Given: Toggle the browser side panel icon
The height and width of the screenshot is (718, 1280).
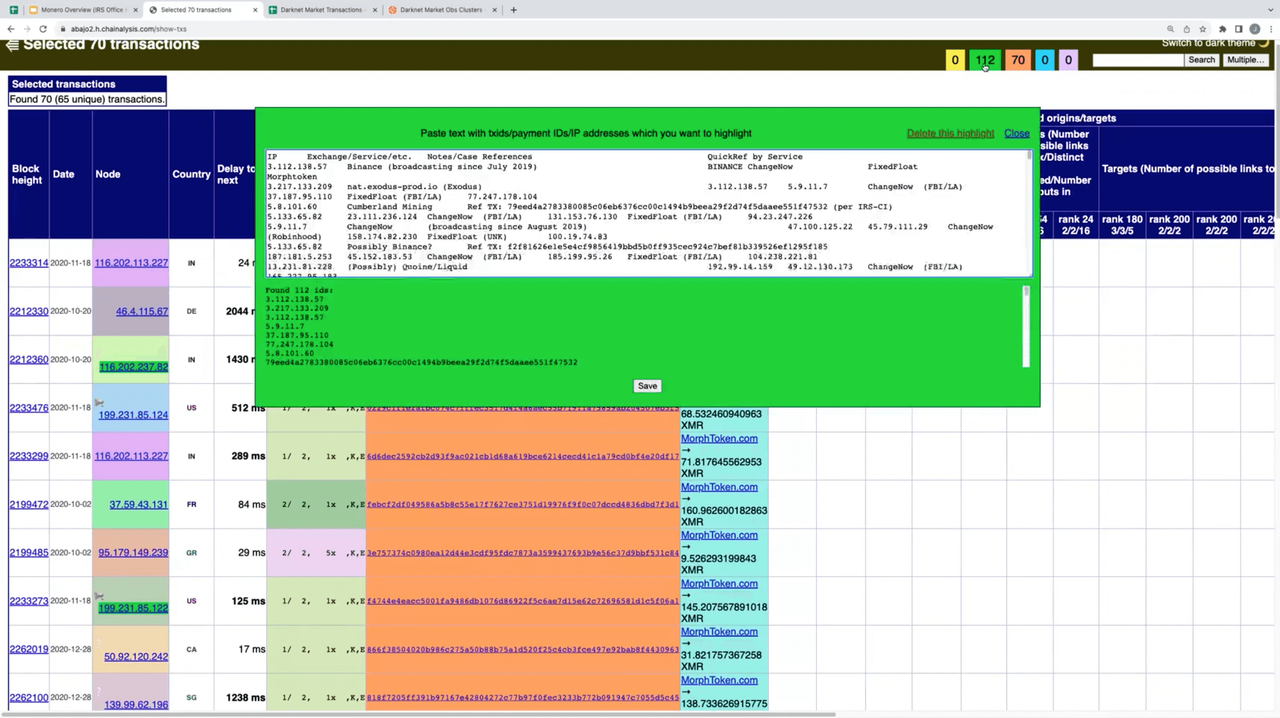Looking at the screenshot, I should click(x=1238, y=29).
